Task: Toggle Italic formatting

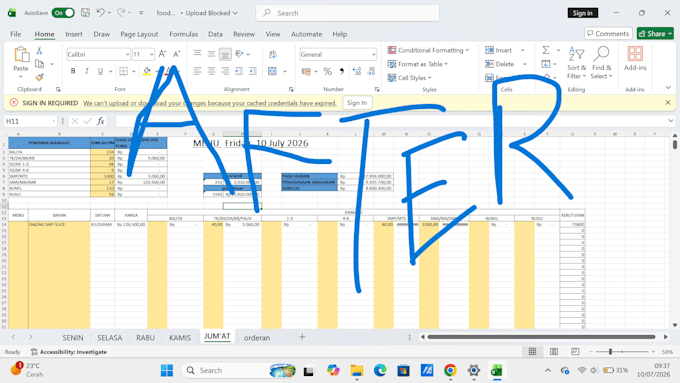Action: 87,71
